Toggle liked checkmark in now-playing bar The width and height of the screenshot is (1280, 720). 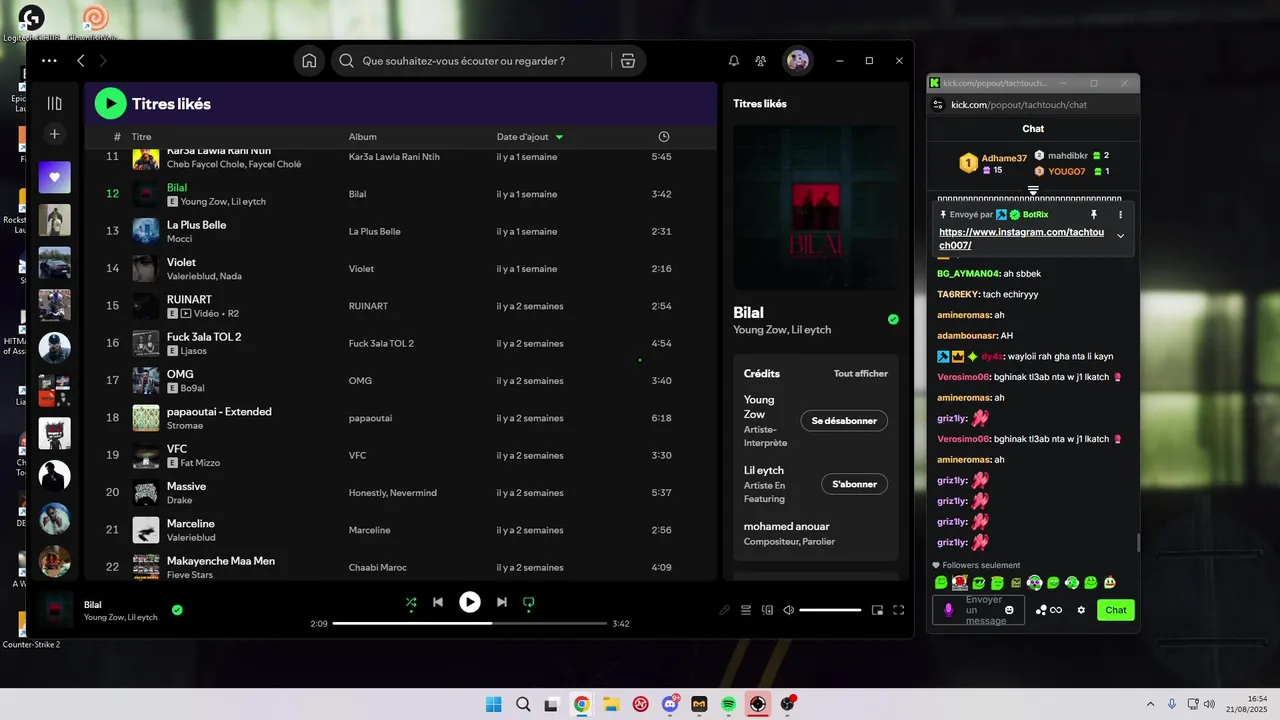(x=177, y=609)
